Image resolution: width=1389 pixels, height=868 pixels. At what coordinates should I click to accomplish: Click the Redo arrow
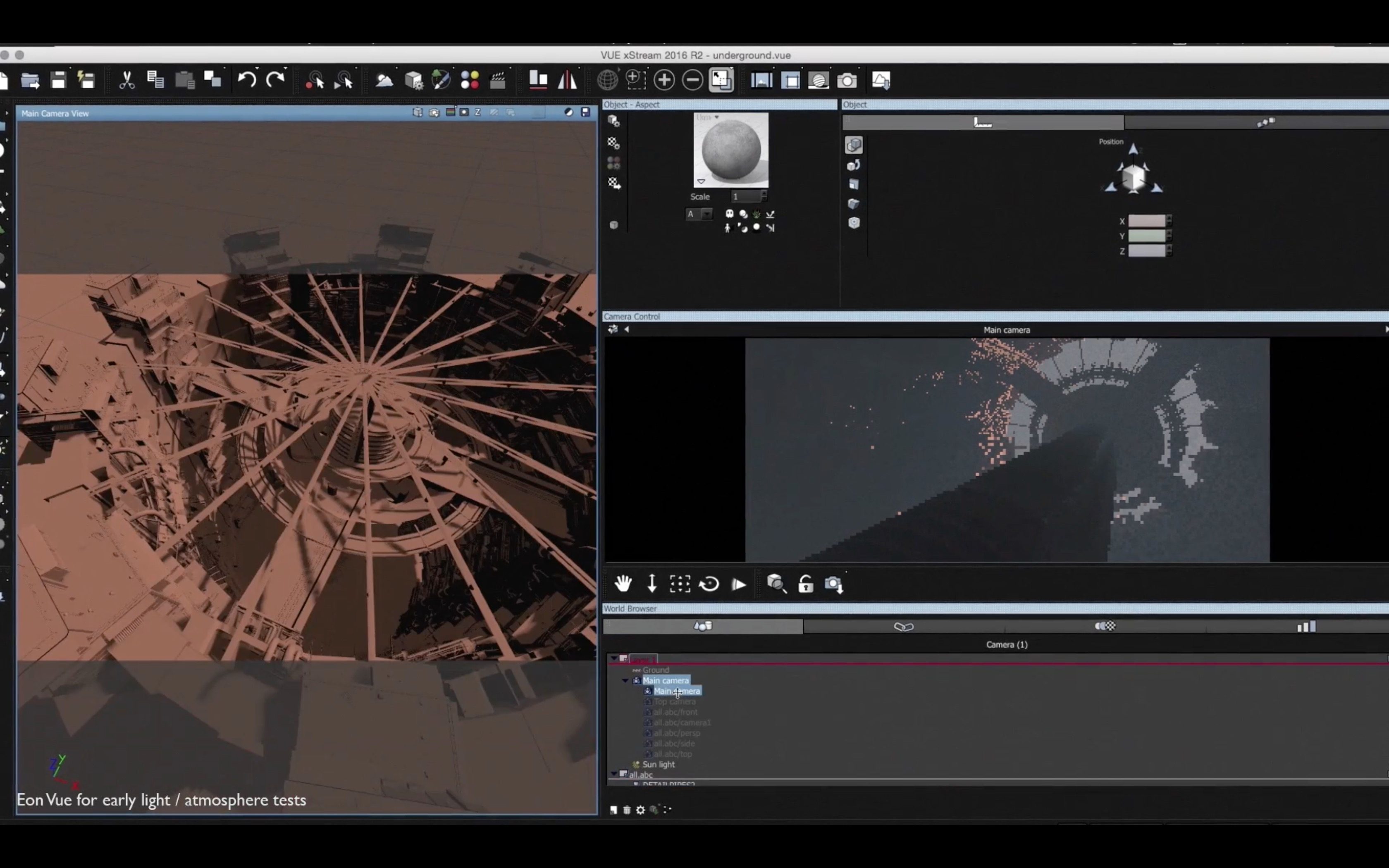(x=276, y=79)
